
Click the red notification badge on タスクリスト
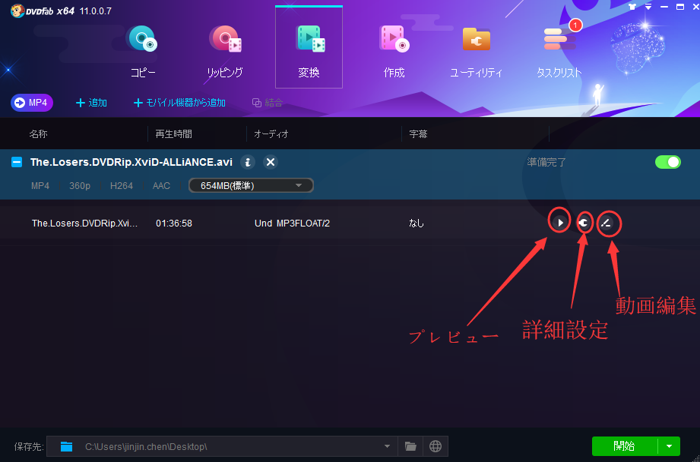point(576,25)
